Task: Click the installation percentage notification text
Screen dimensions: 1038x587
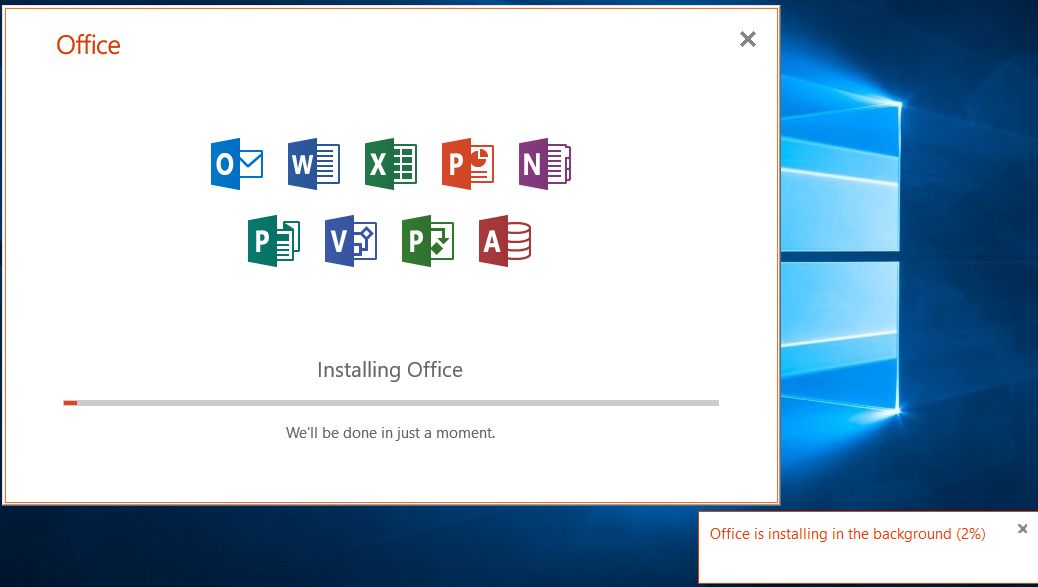Action: point(845,534)
